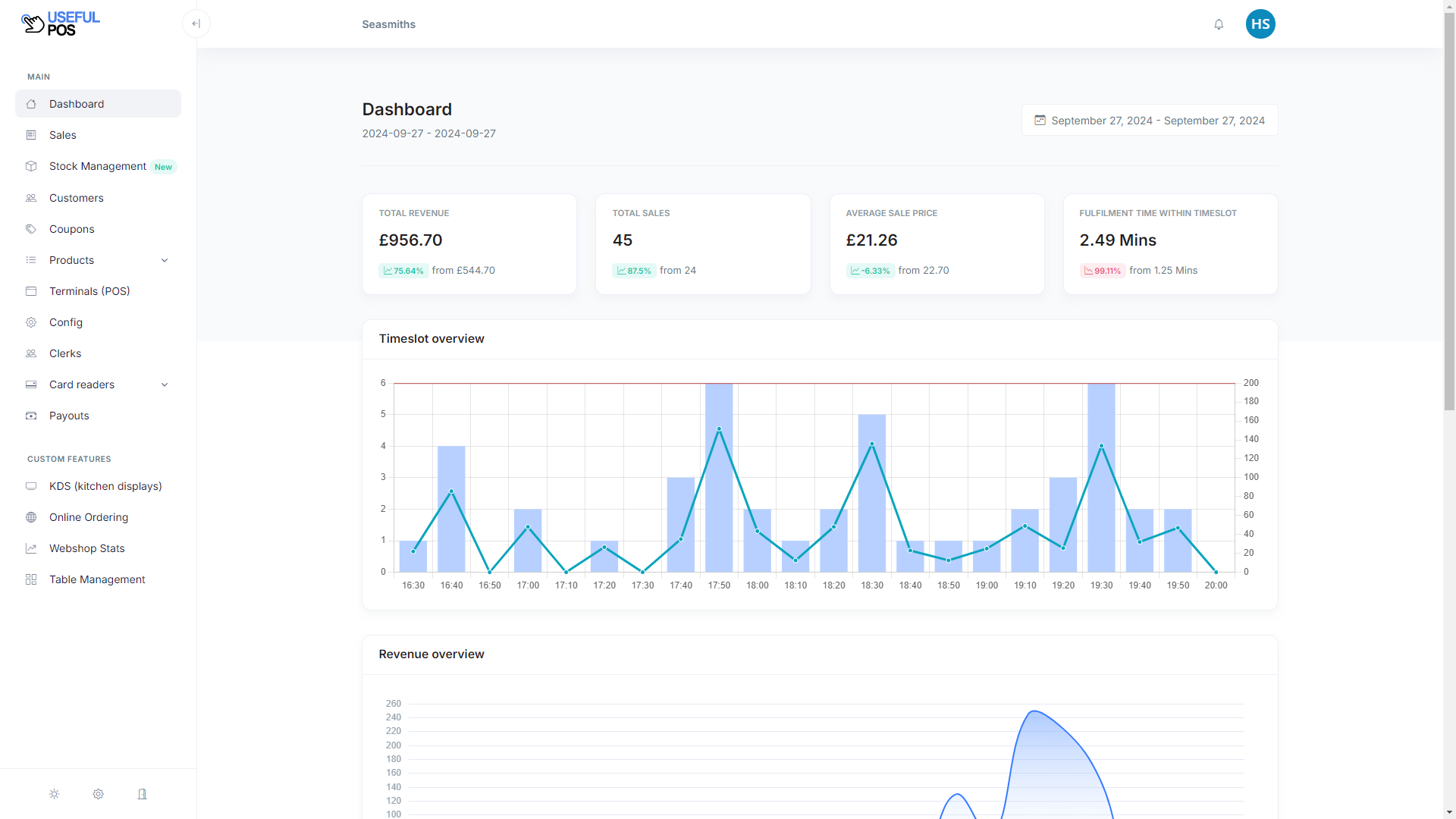Viewport: 1456px width, 819px height.
Task: Click the KDS monitor icon
Action: (x=31, y=486)
